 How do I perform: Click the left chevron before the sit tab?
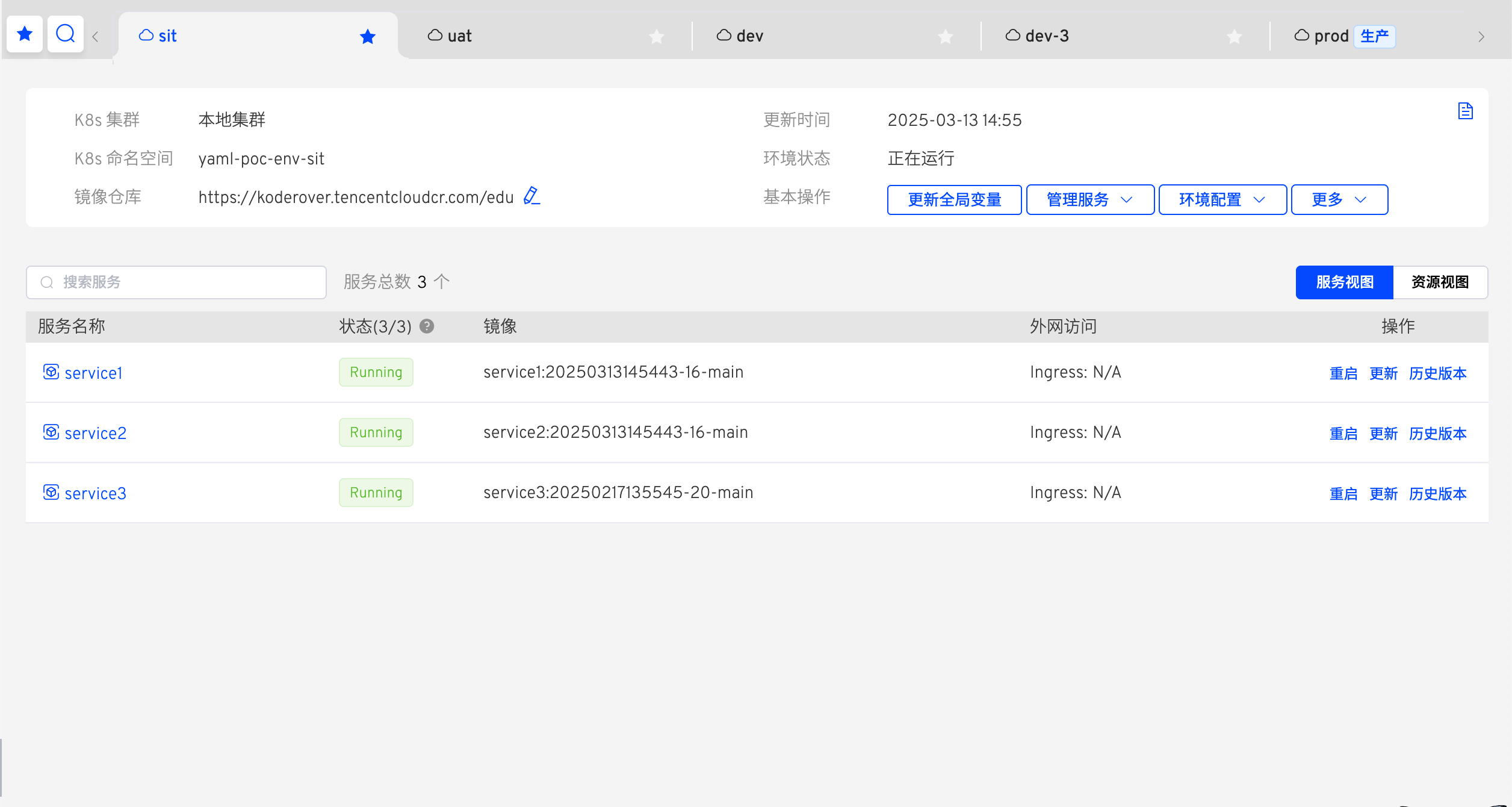(96, 36)
